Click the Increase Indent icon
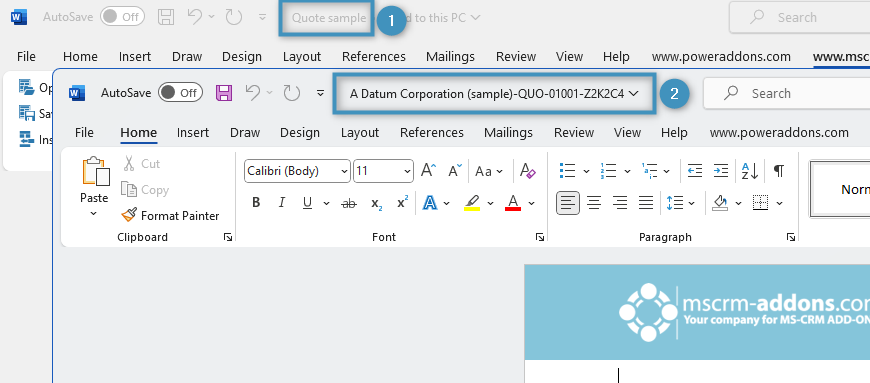This screenshot has height=383, width=870. (x=721, y=170)
